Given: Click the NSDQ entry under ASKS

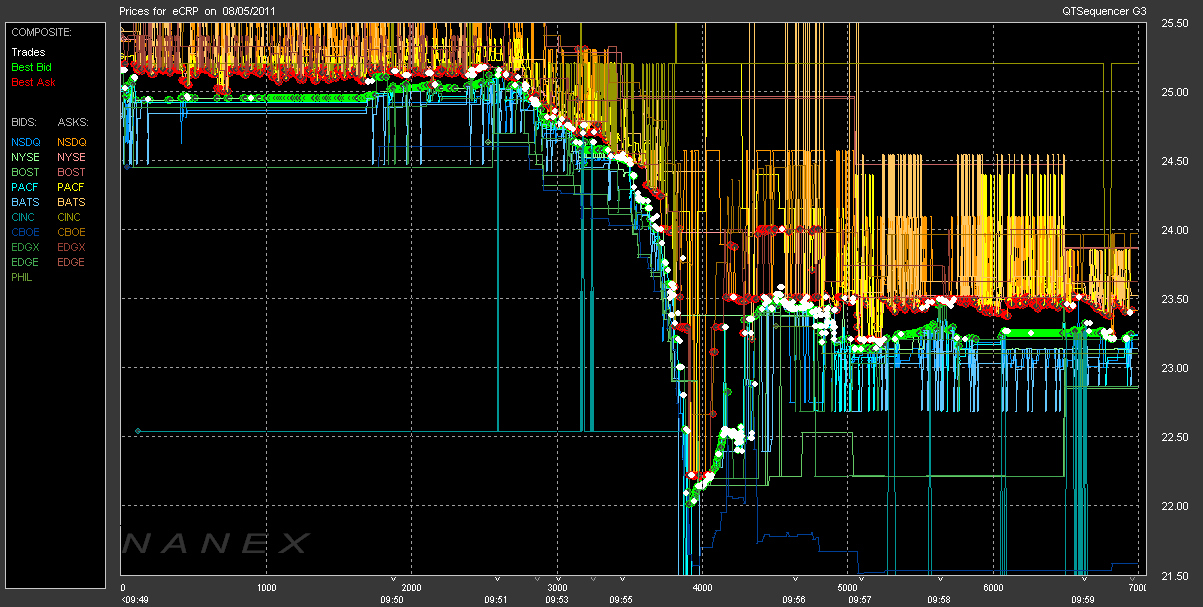Looking at the screenshot, I should (x=71, y=142).
